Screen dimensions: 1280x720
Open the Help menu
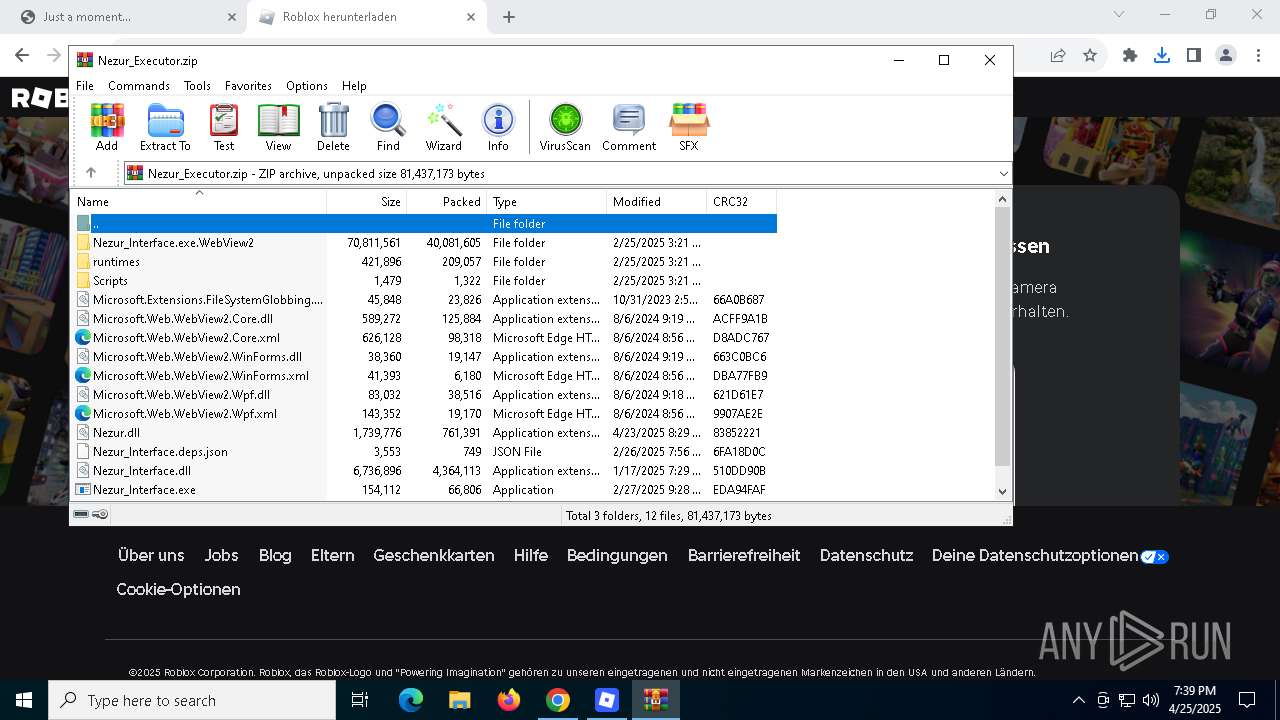(354, 86)
